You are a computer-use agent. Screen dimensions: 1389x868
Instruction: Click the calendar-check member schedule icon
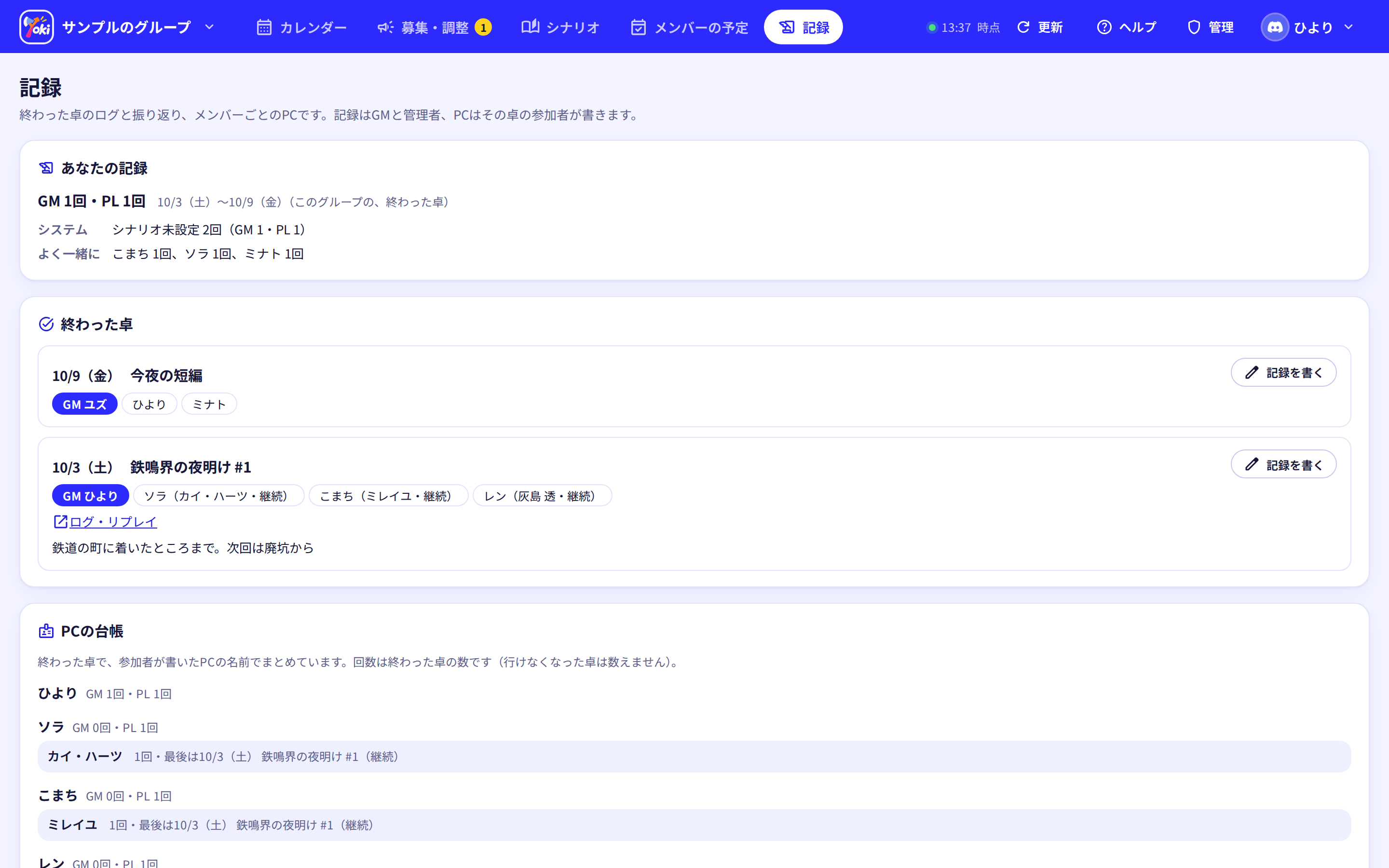click(x=638, y=27)
